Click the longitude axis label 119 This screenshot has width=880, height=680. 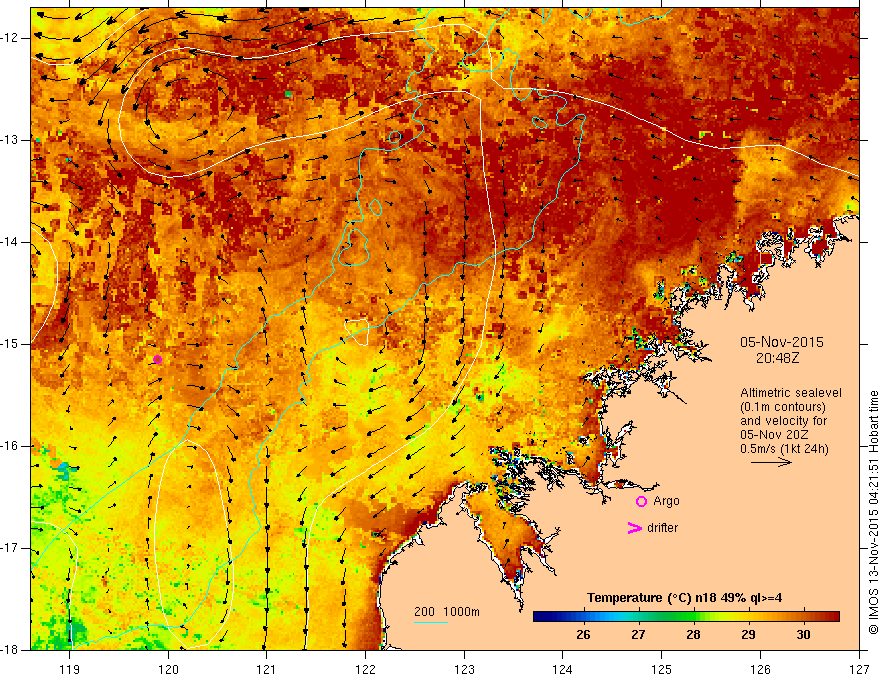click(x=70, y=669)
